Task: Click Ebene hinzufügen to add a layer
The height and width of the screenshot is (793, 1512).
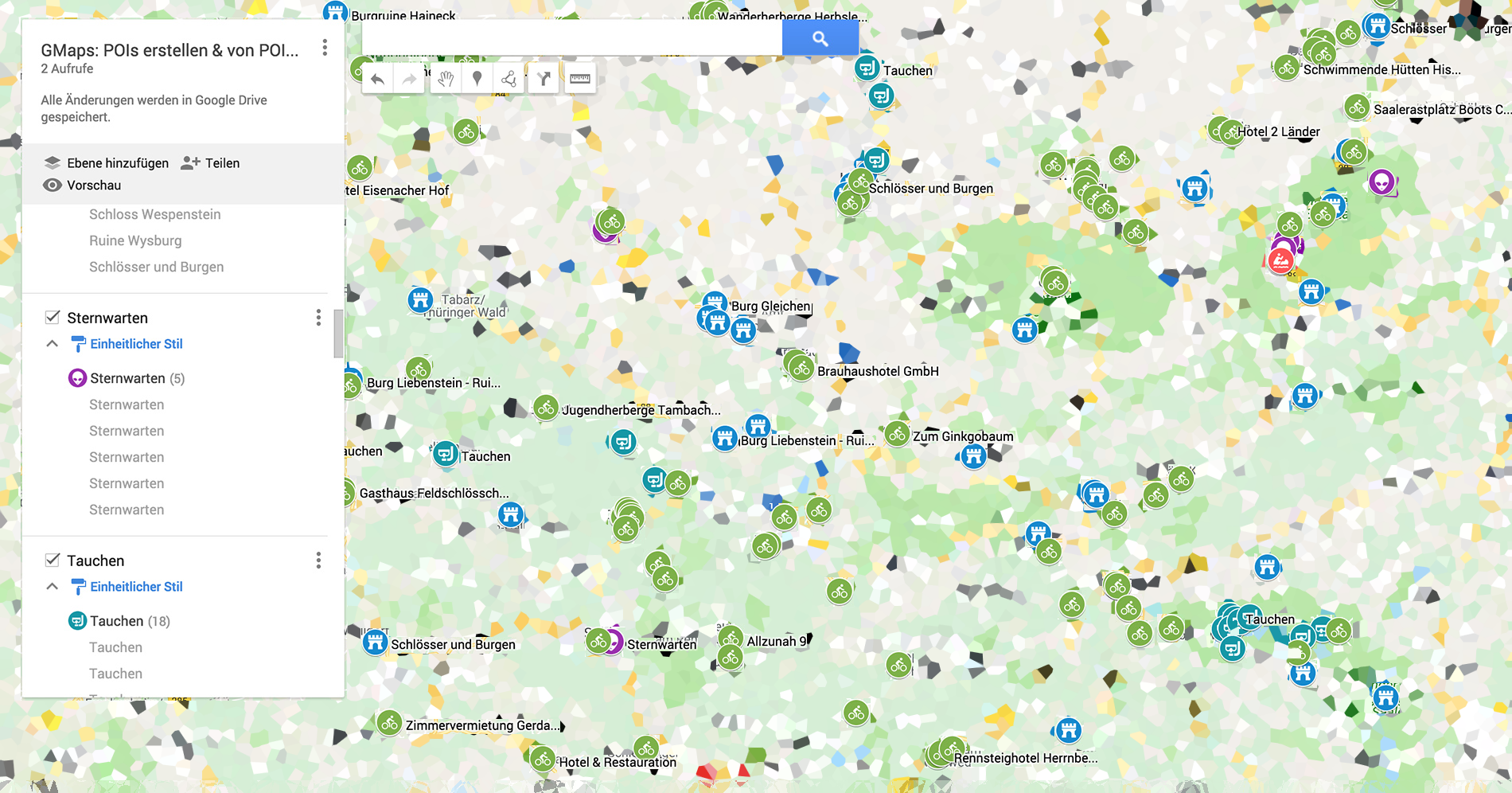Action: tap(106, 163)
